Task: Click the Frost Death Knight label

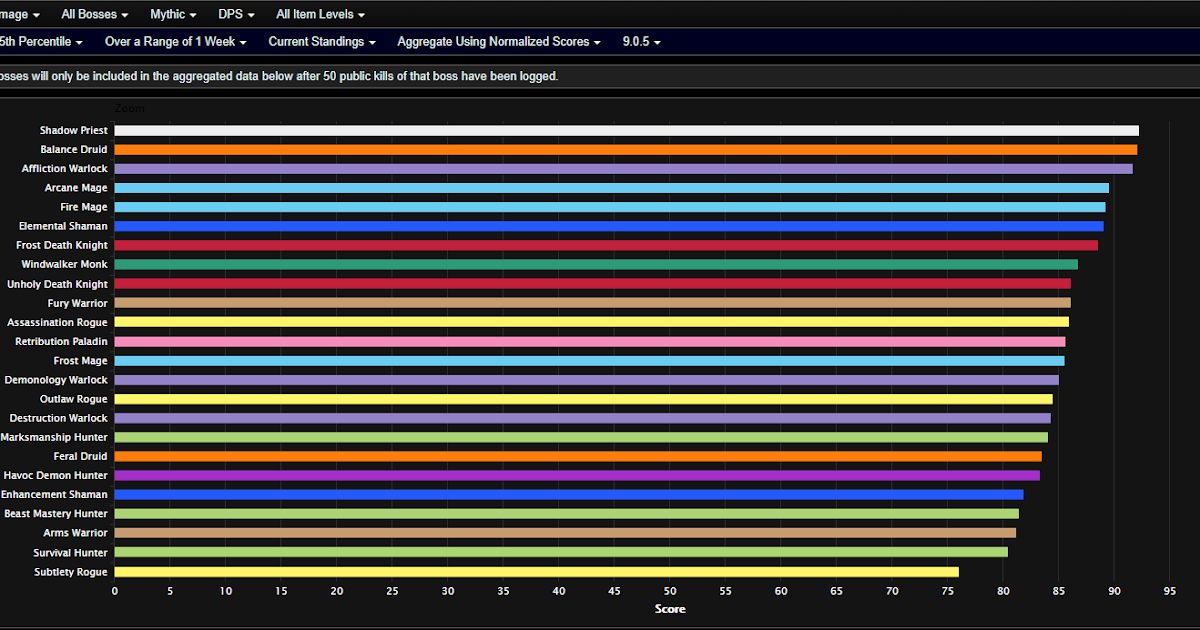Action: click(x=62, y=245)
